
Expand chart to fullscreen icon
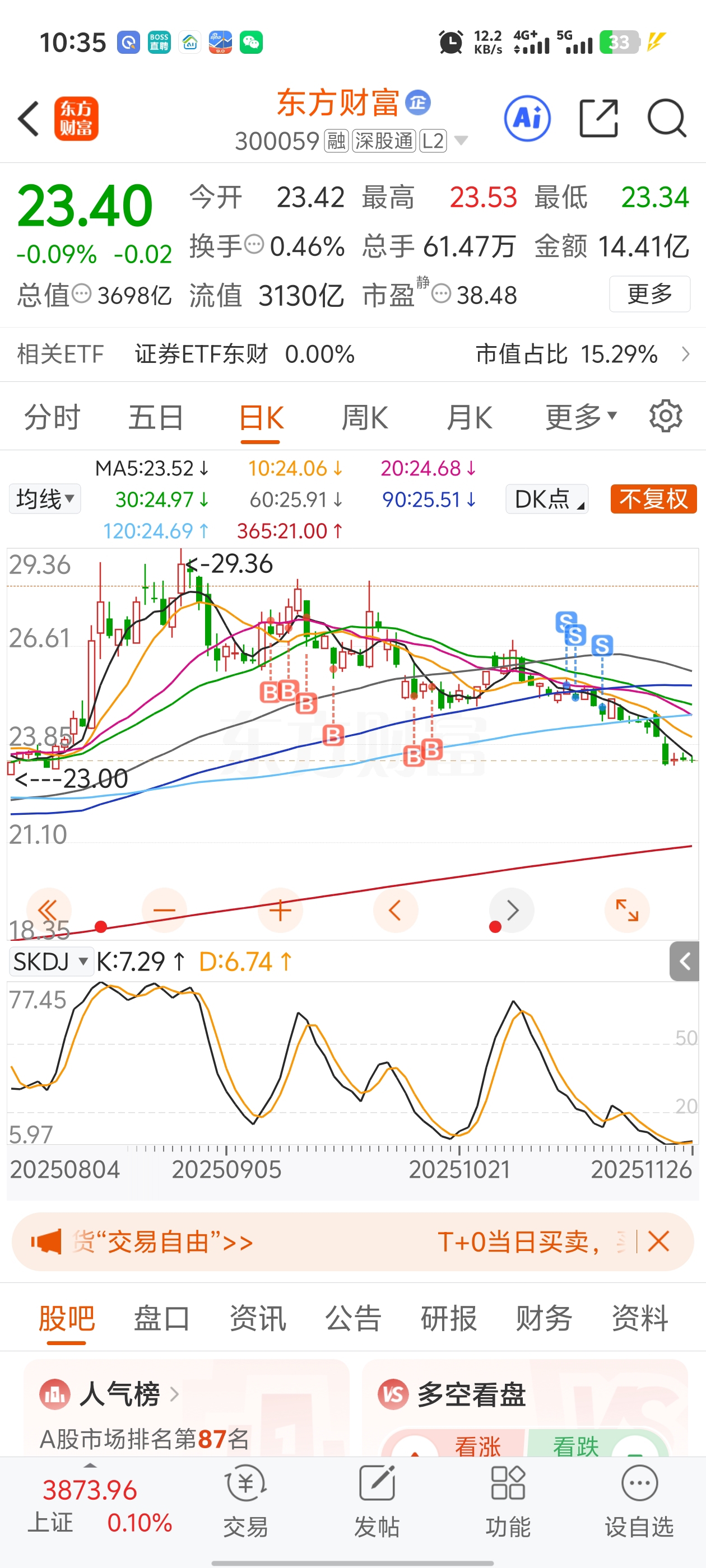tap(627, 911)
